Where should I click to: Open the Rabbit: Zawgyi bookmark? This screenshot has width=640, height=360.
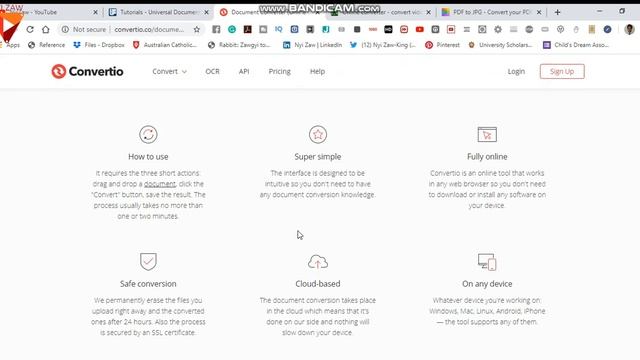pos(239,45)
